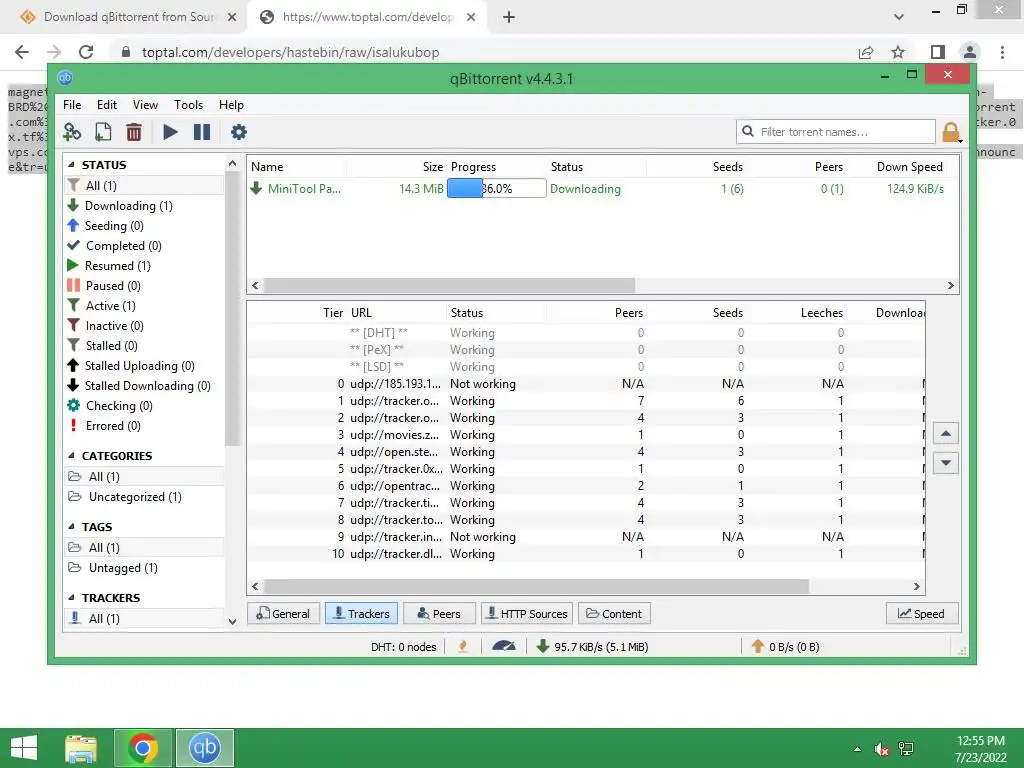Select the udp://movies.z... tracker row

(586, 435)
